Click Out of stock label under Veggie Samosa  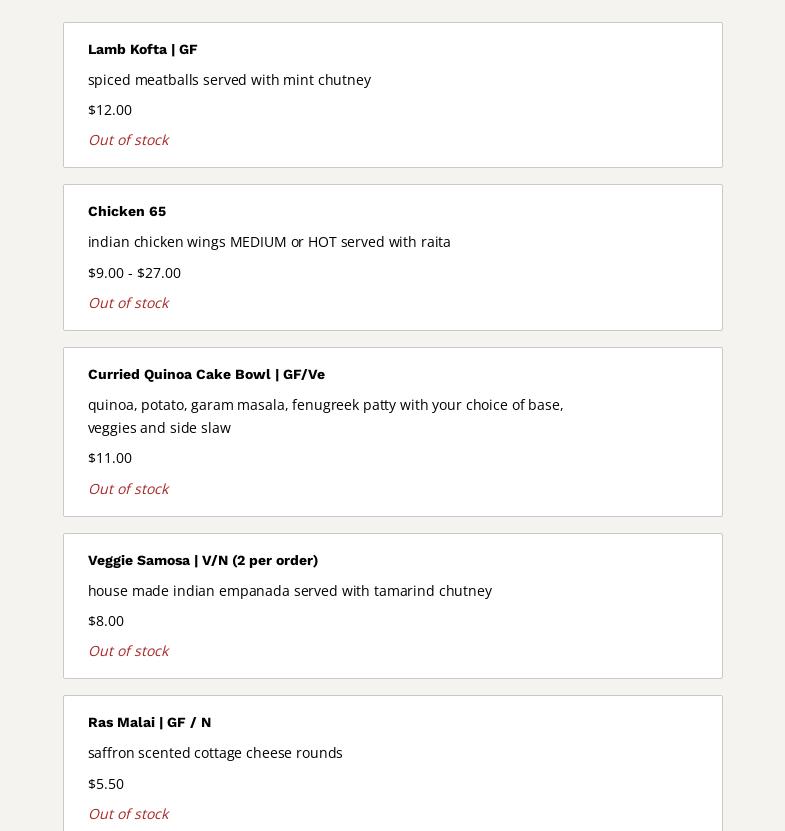tap(128, 651)
